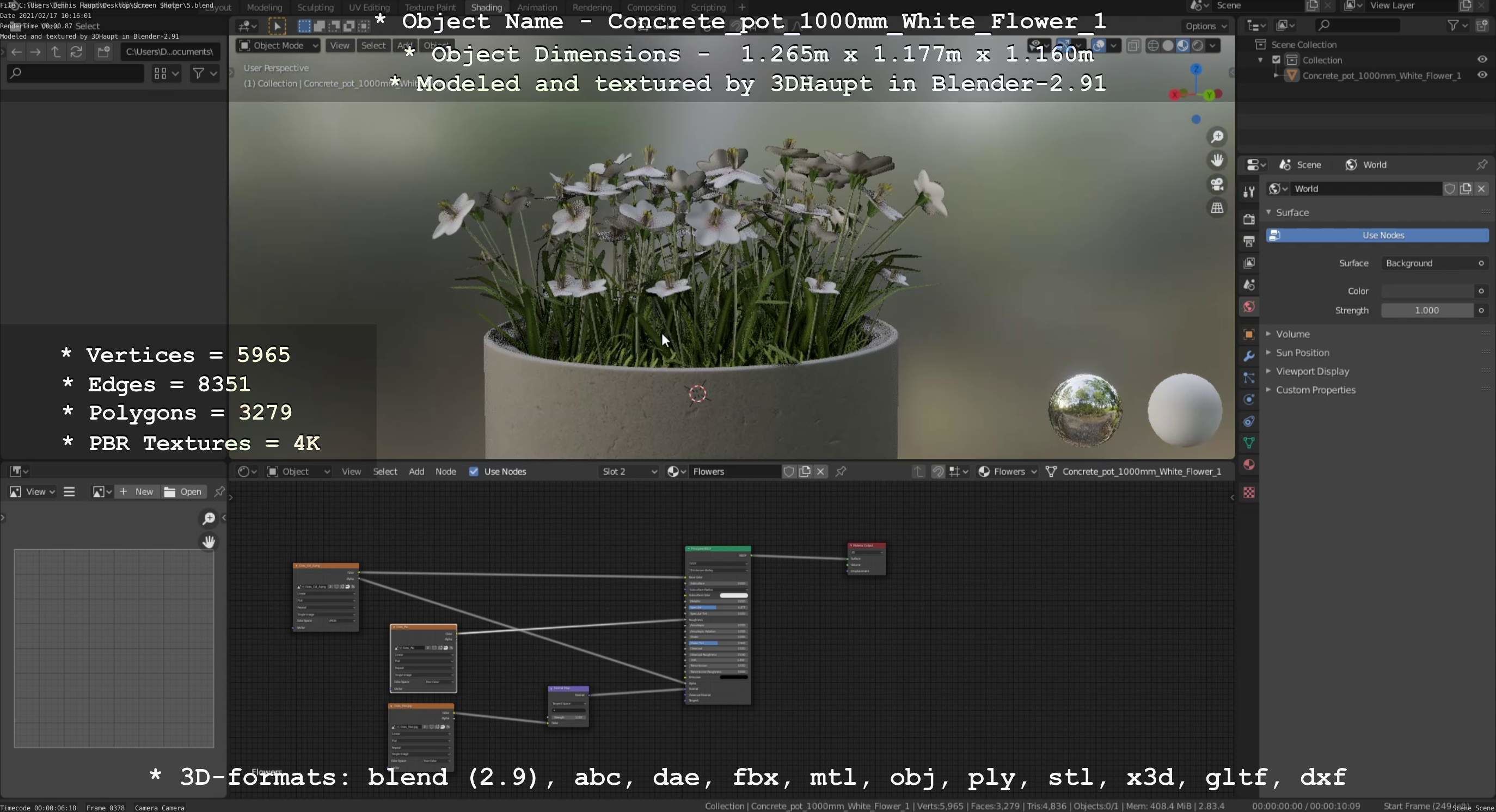Switch orthographic perspective grid icon
Viewport: 1496px width, 812px height.
1217,208
